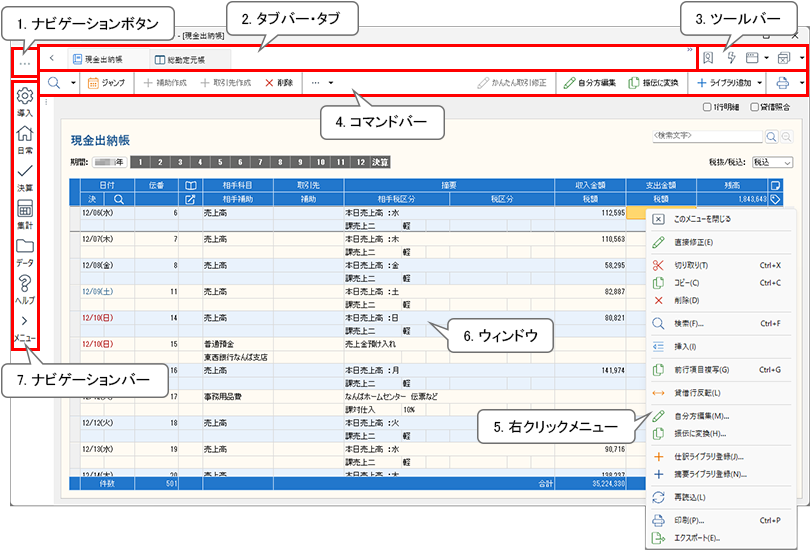Open the far-right toolbar dropdown arrow
The image size is (810, 550).
click(x=802, y=58)
